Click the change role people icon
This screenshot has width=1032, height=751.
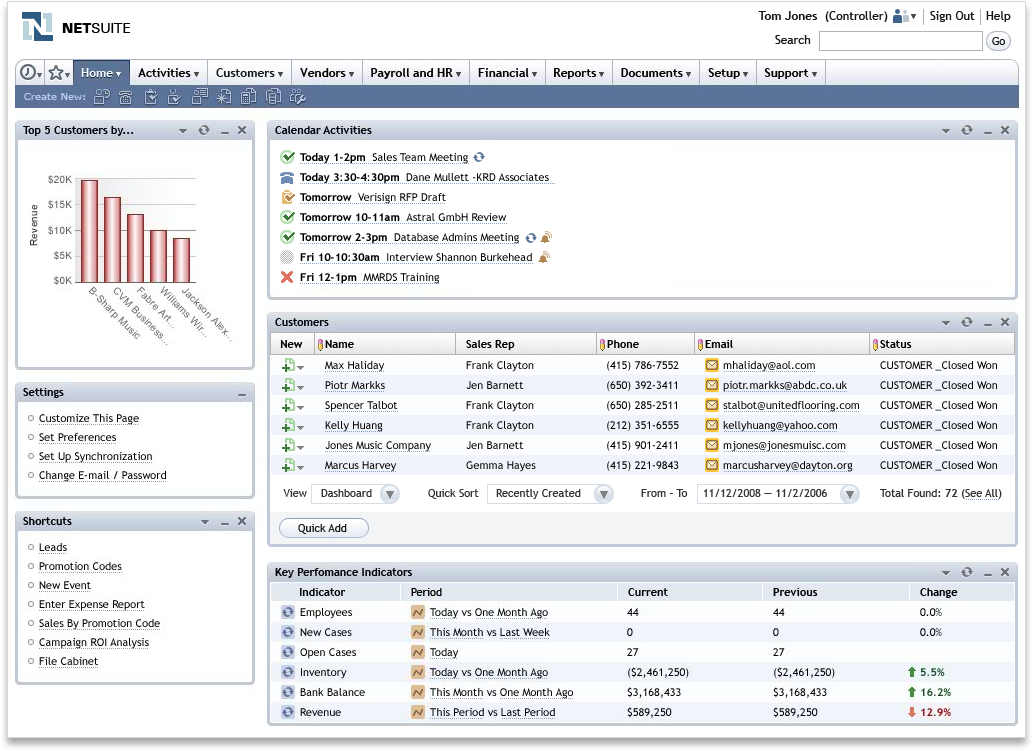(904, 16)
